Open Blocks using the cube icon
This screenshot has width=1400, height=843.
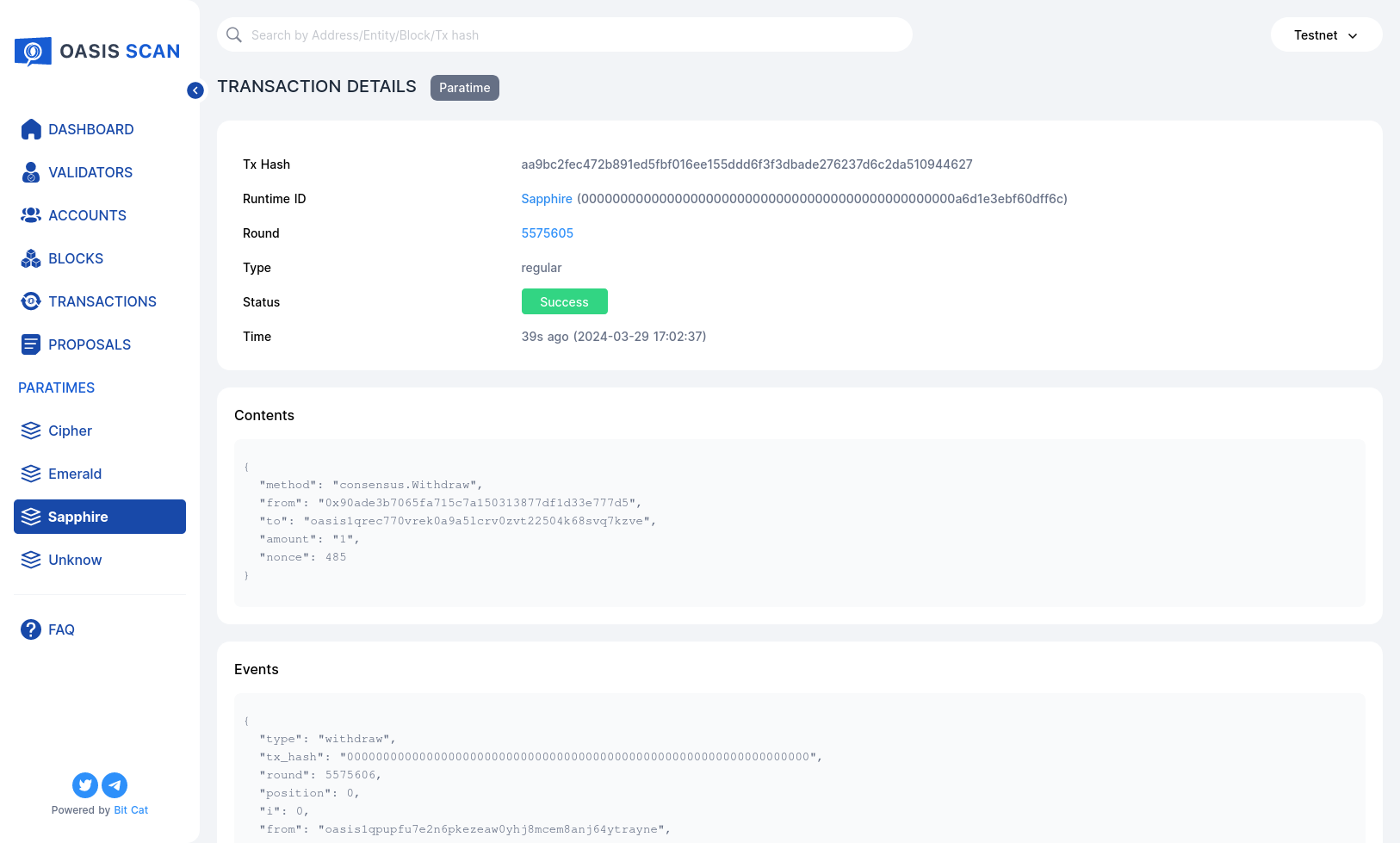(31, 258)
